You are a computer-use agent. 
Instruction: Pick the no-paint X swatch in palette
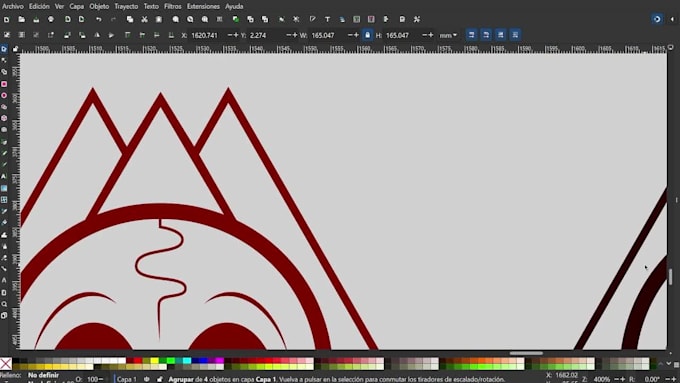coord(6,363)
